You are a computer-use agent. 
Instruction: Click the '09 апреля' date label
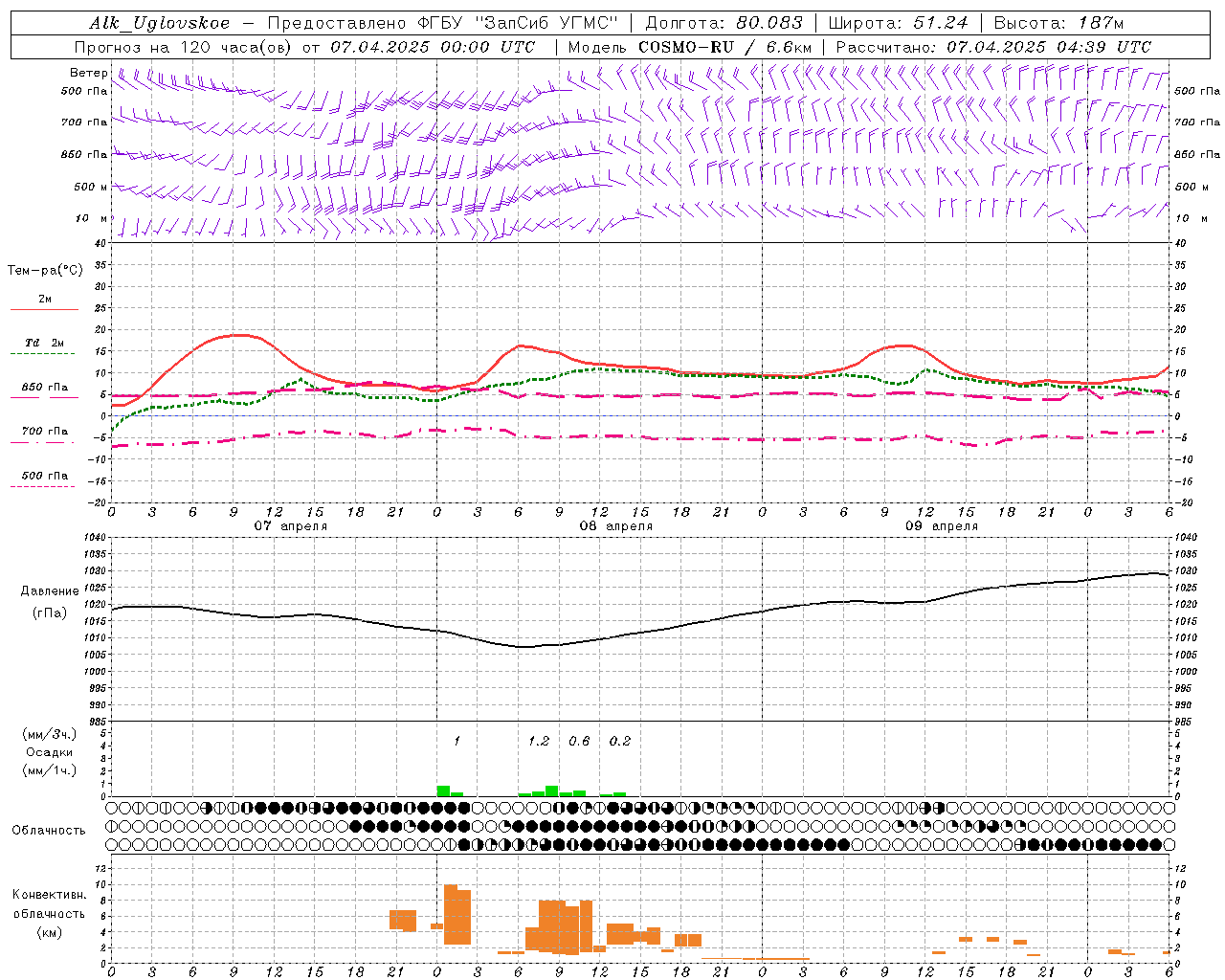[941, 526]
